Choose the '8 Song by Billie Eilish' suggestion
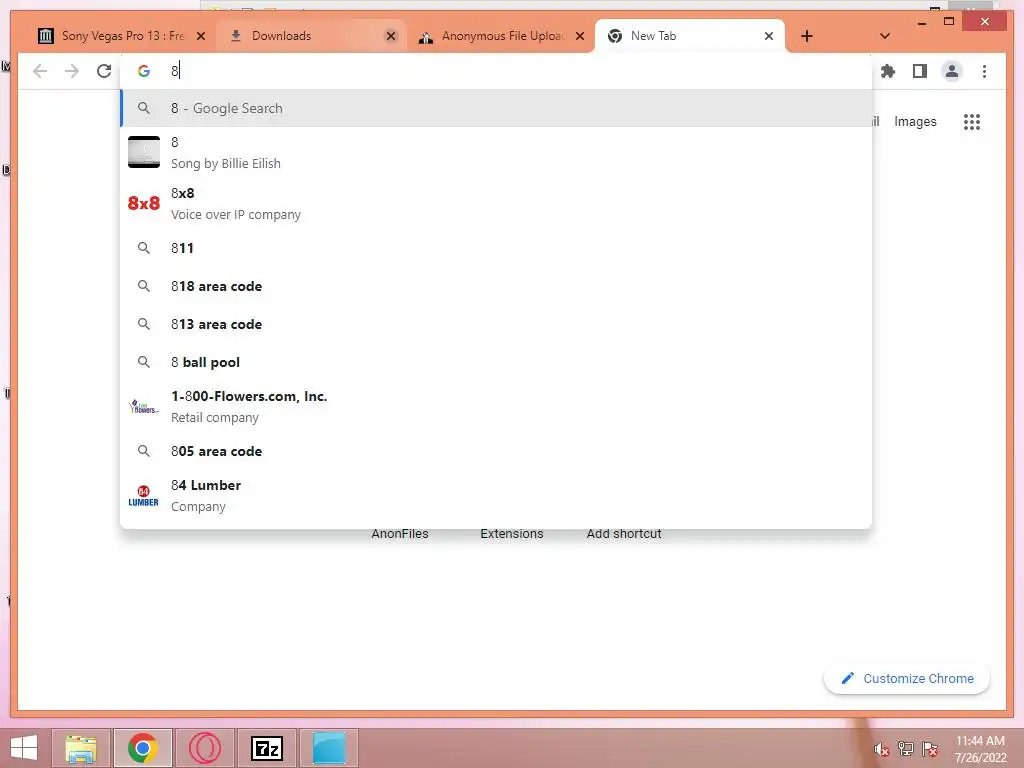Screen dimensions: 1024x768 (x=496, y=152)
